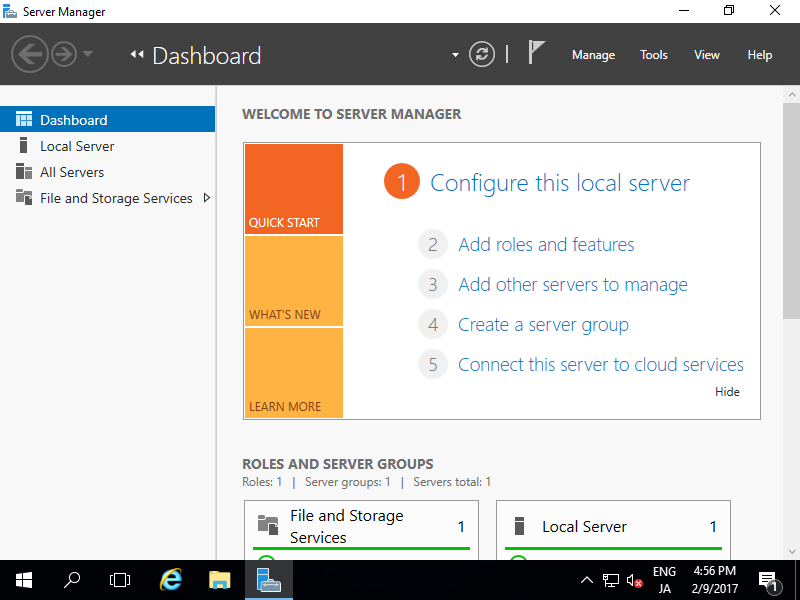Open the Tools menu
Image resolution: width=800 pixels, height=600 pixels.
653,55
